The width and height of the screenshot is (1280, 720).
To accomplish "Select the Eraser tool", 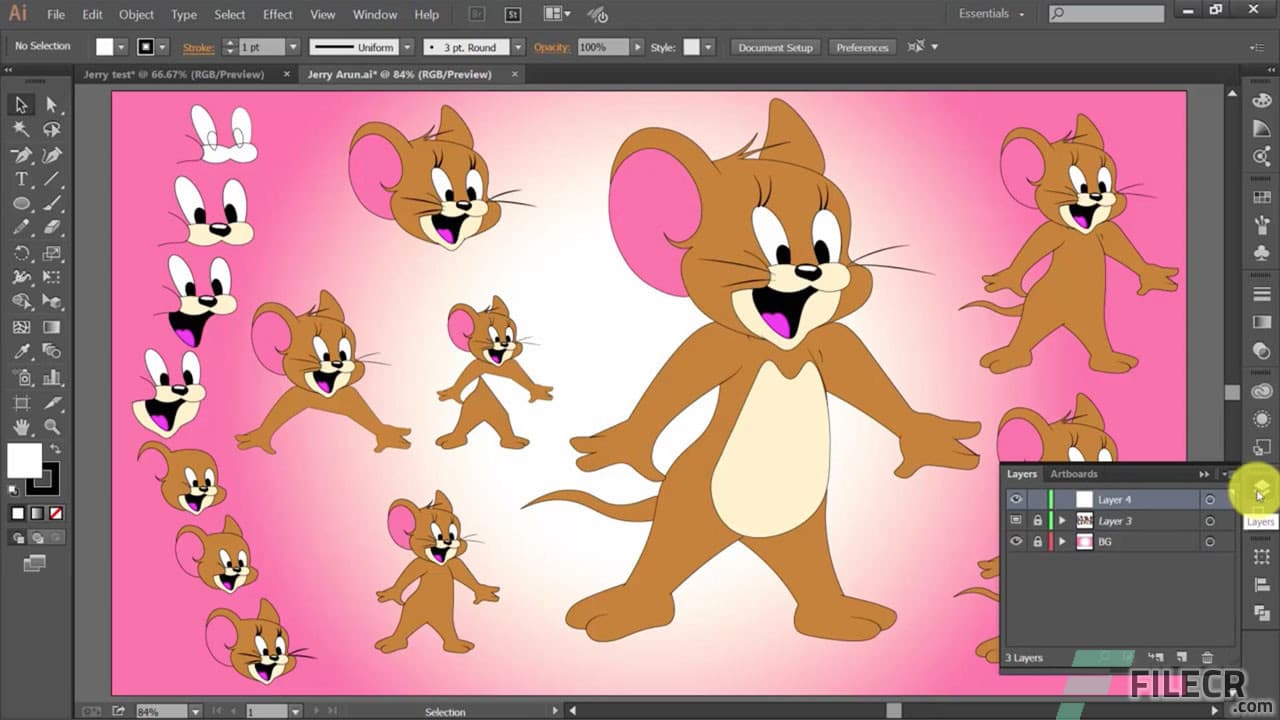I will (52, 226).
